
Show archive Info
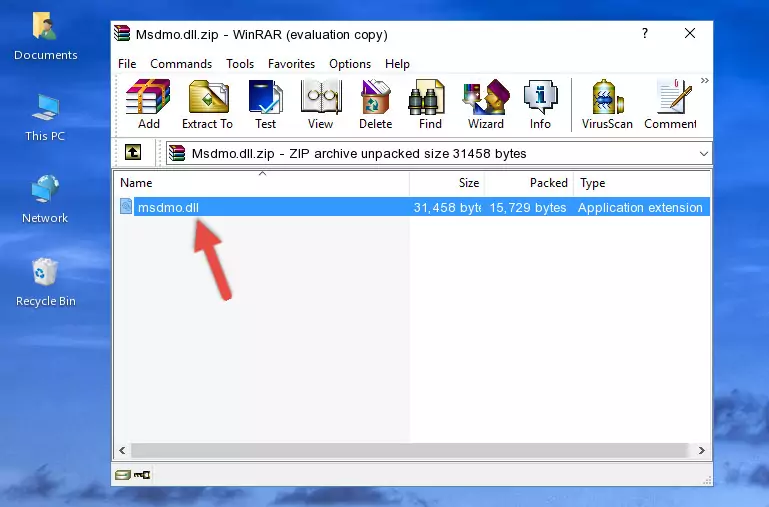(x=540, y=104)
